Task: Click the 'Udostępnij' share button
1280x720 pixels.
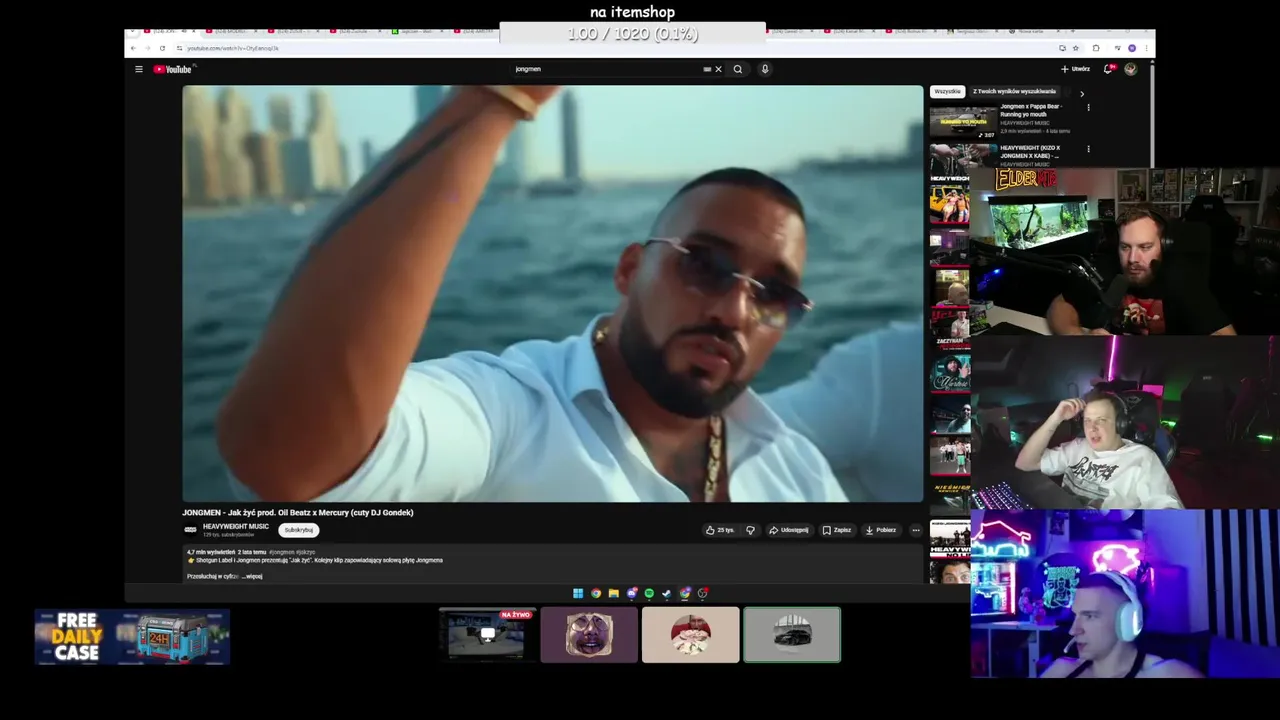Action: (x=789, y=530)
